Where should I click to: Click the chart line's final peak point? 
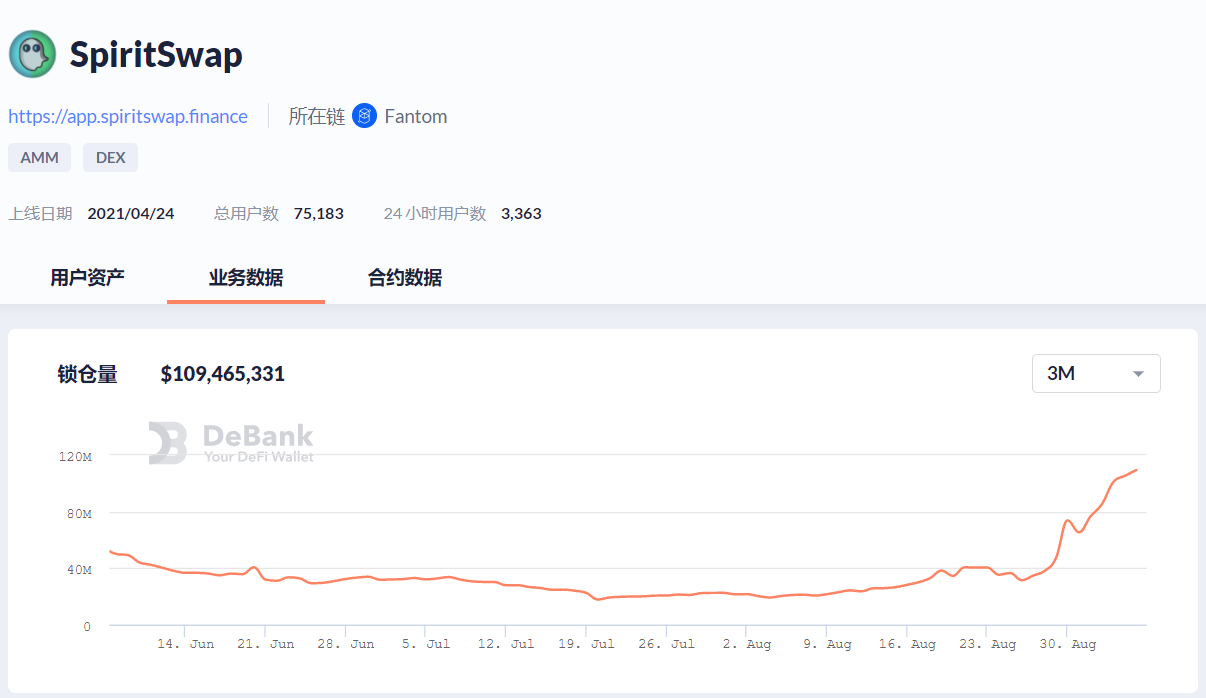click(x=1136, y=470)
